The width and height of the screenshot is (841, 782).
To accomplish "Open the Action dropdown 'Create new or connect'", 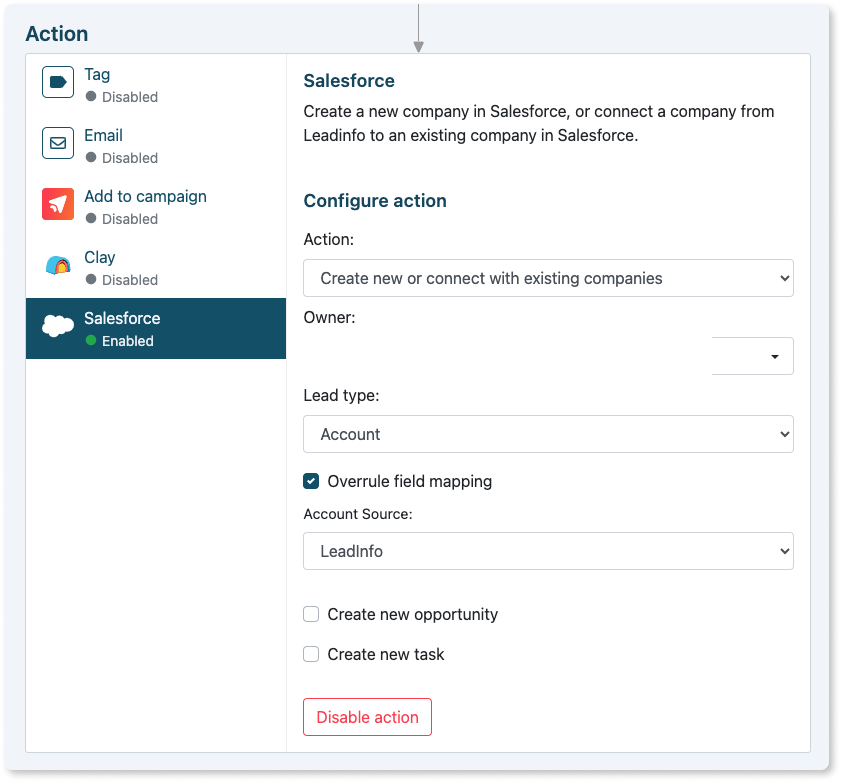I will coord(548,278).
